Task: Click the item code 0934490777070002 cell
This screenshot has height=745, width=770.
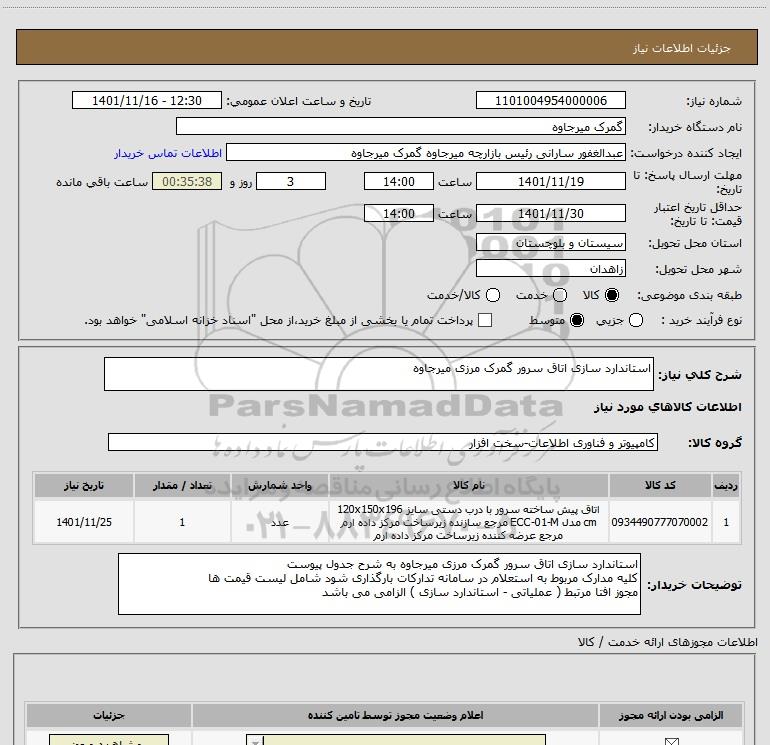Action: tap(660, 522)
